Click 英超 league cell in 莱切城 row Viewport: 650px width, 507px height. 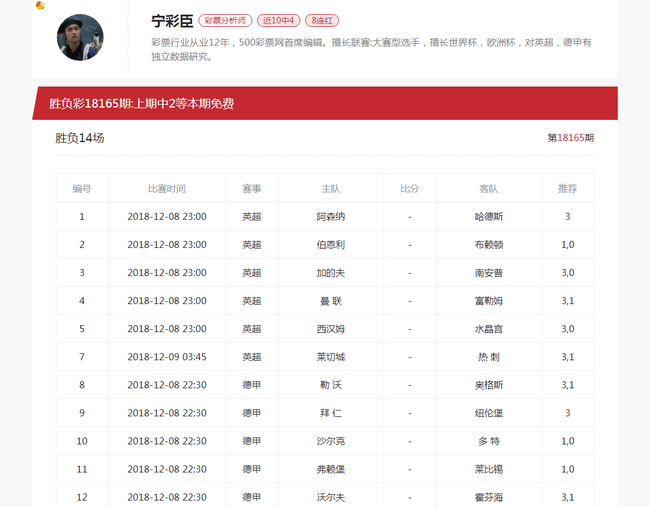point(252,357)
